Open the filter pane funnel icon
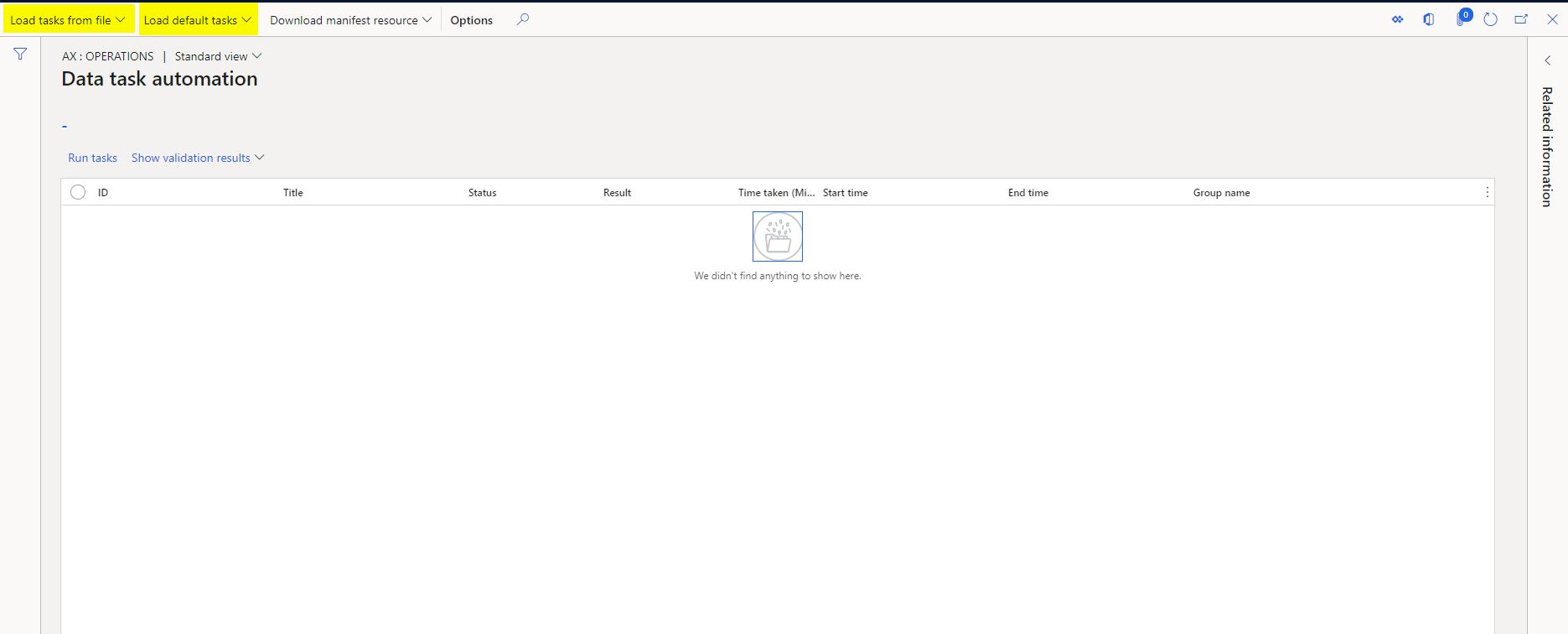Image resolution: width=1568 pixels, height=634 pixels. (x=20, y=55)
